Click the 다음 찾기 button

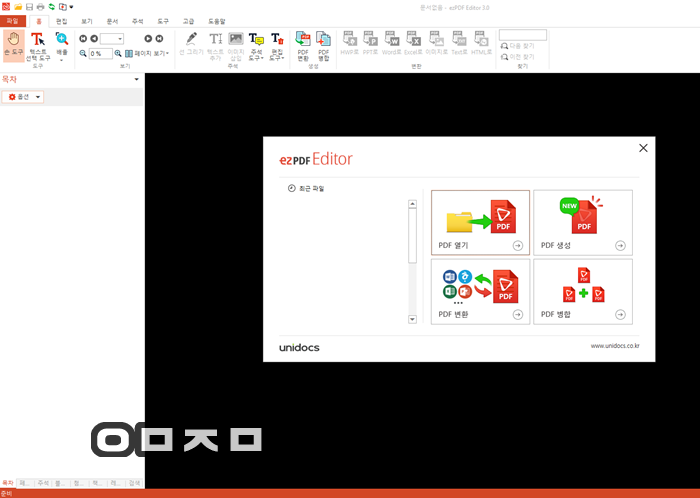coord(517,46)
